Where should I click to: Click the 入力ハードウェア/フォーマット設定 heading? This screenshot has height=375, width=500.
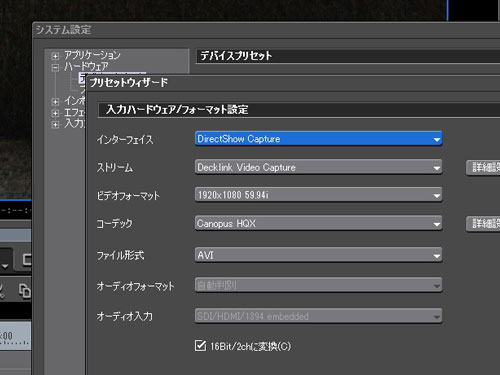(x=177, y=110)
